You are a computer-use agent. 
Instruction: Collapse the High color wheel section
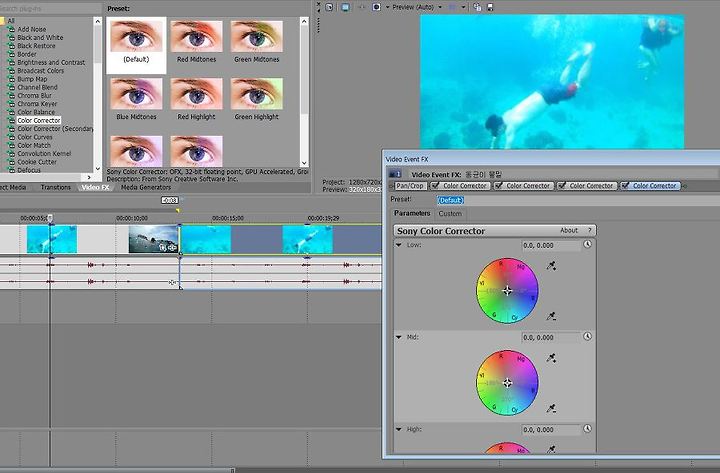(x=399, y=429)
